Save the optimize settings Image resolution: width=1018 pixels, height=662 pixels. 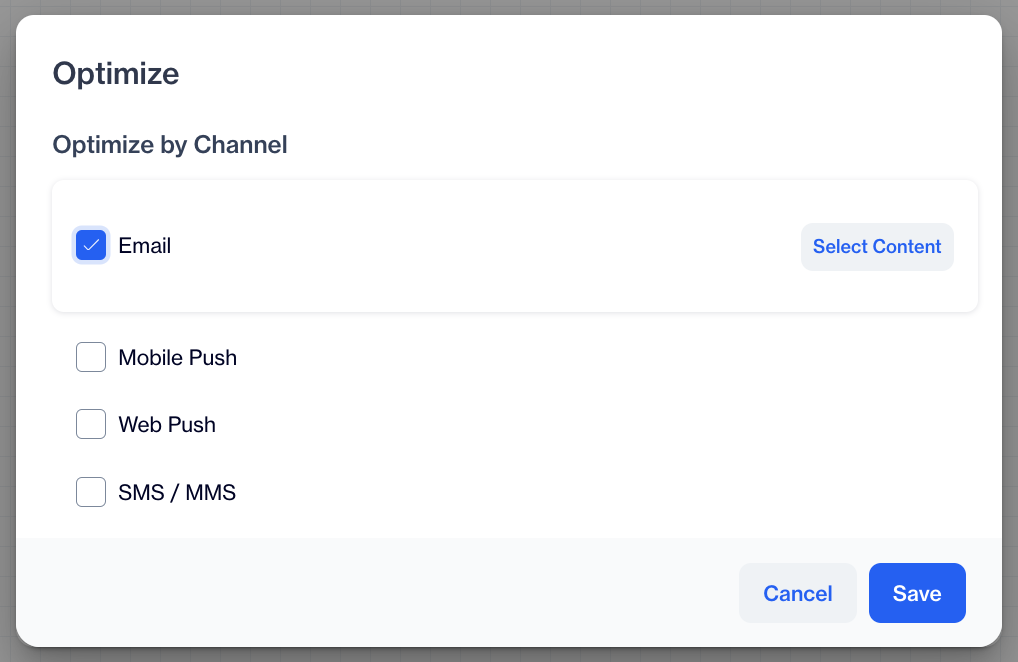click(x=916, y=593)
